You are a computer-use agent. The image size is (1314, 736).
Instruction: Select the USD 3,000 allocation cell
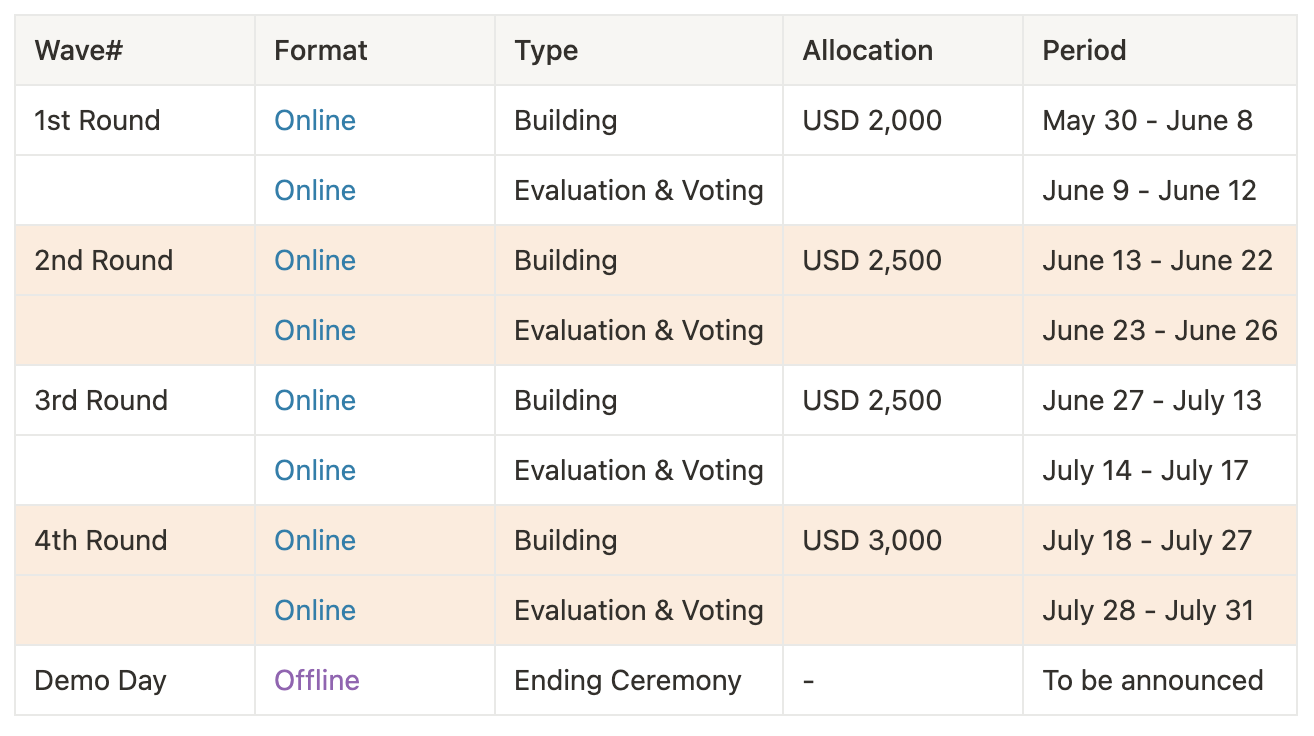[872, 541]
